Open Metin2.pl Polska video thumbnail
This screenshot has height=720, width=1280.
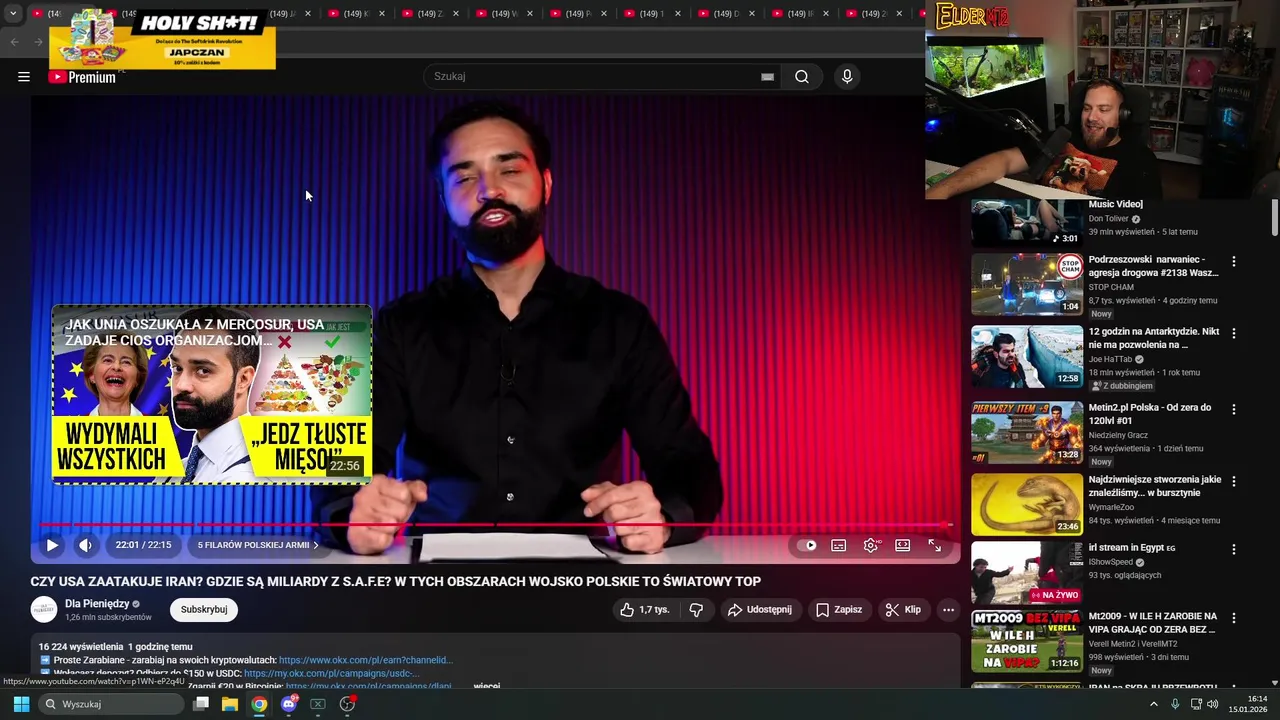pos(1027,432)
